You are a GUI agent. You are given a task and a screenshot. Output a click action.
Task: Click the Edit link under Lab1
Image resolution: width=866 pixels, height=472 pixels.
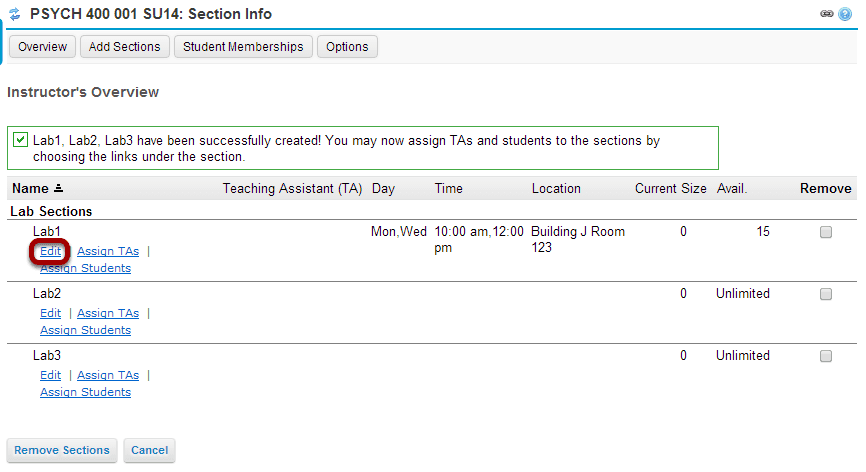click(50, 251)
